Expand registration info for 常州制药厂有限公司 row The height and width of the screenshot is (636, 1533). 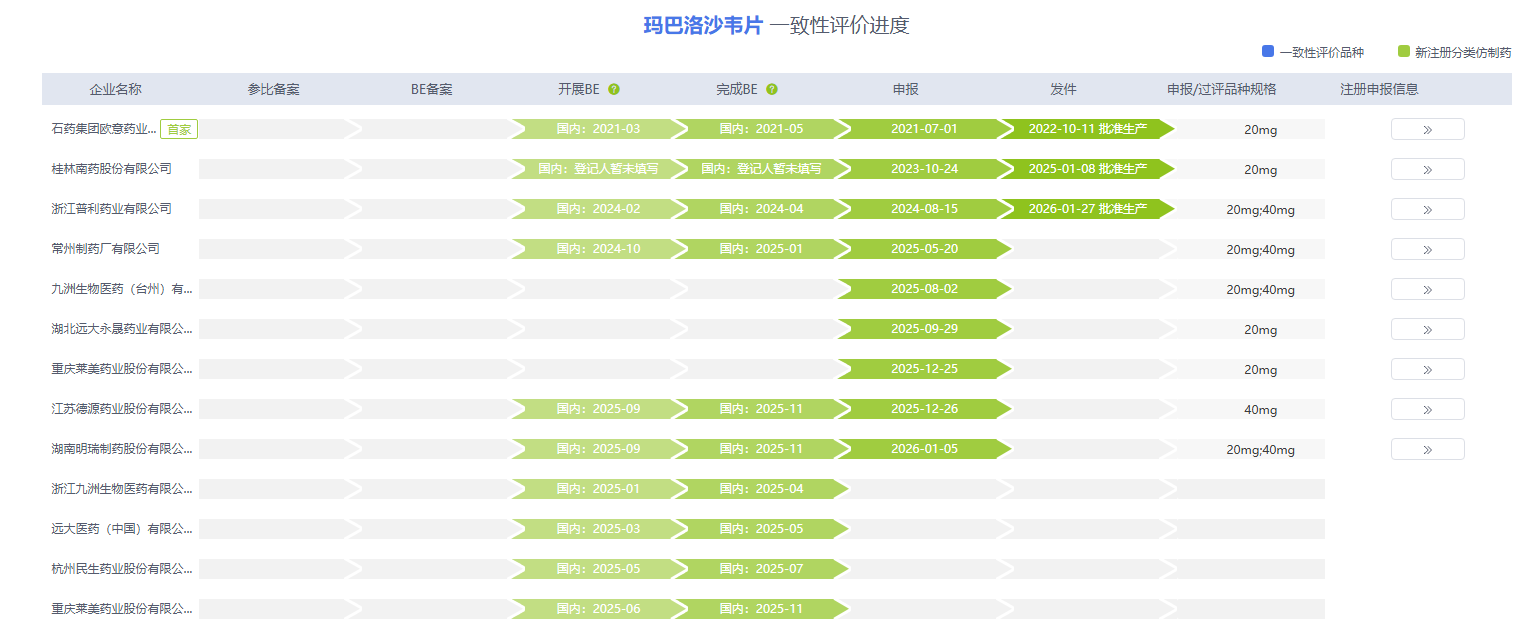[1427, 249]
